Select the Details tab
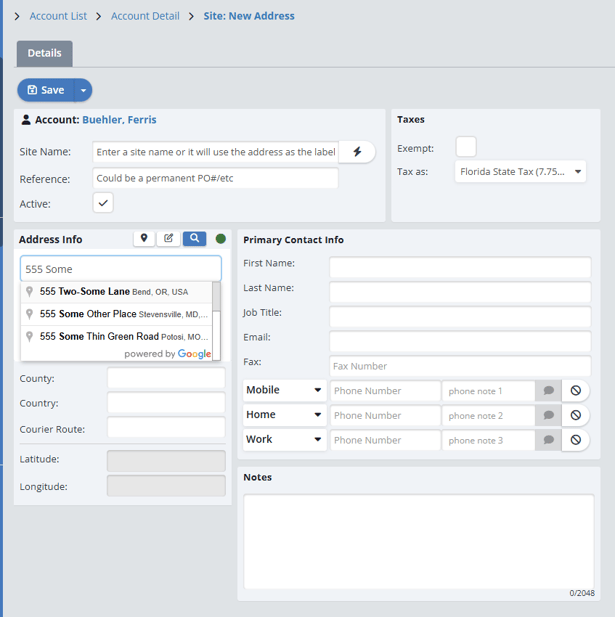Image resolution: width=615 pixels, height=617 pixels. (44, 53)
